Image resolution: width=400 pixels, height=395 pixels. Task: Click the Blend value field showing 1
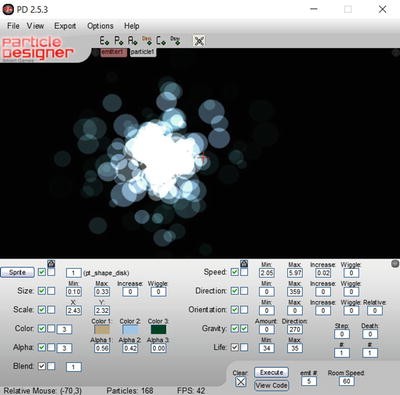(74, 367)
